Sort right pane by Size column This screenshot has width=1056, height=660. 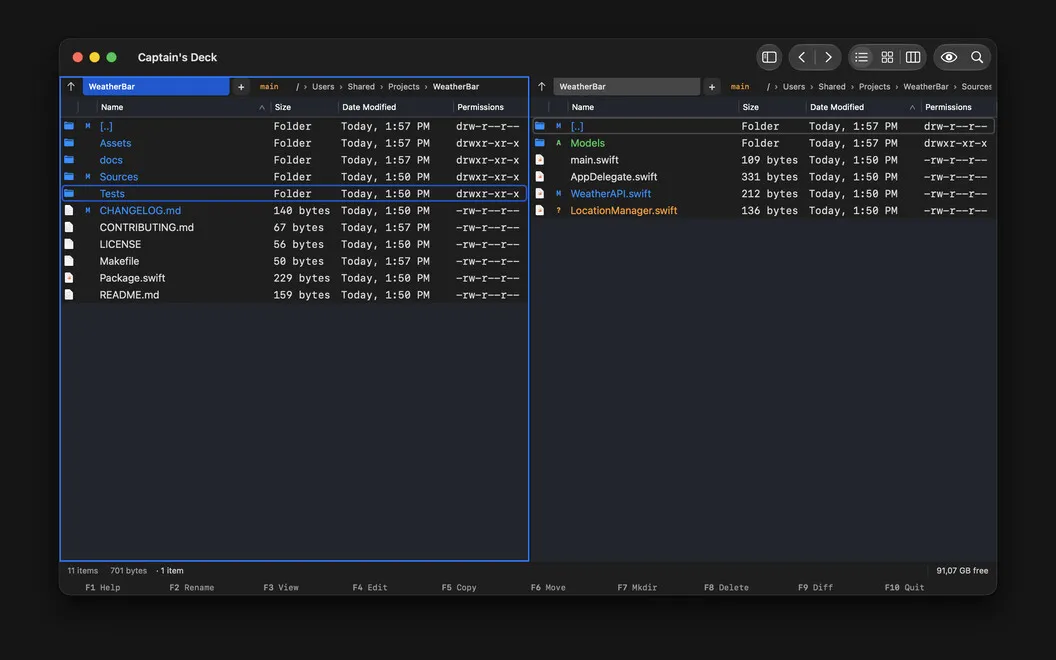(772, 107)
